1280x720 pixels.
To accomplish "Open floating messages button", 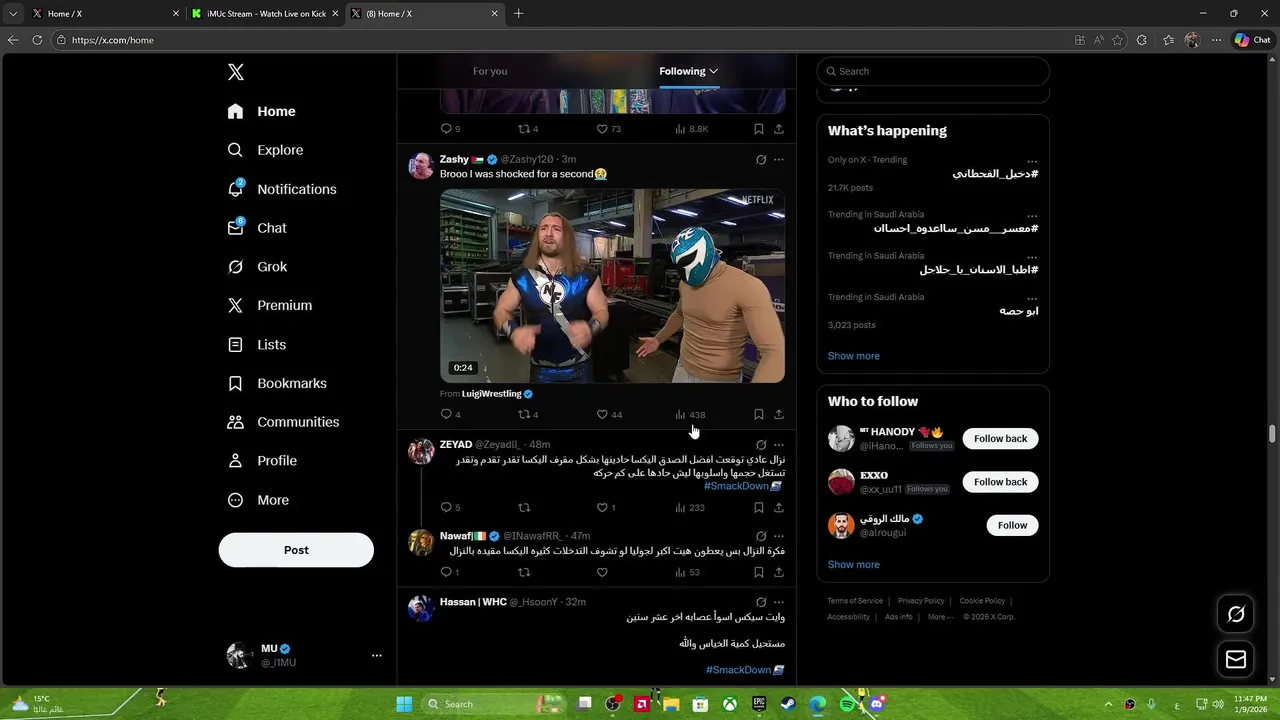I will click(x=1236, y=659).
